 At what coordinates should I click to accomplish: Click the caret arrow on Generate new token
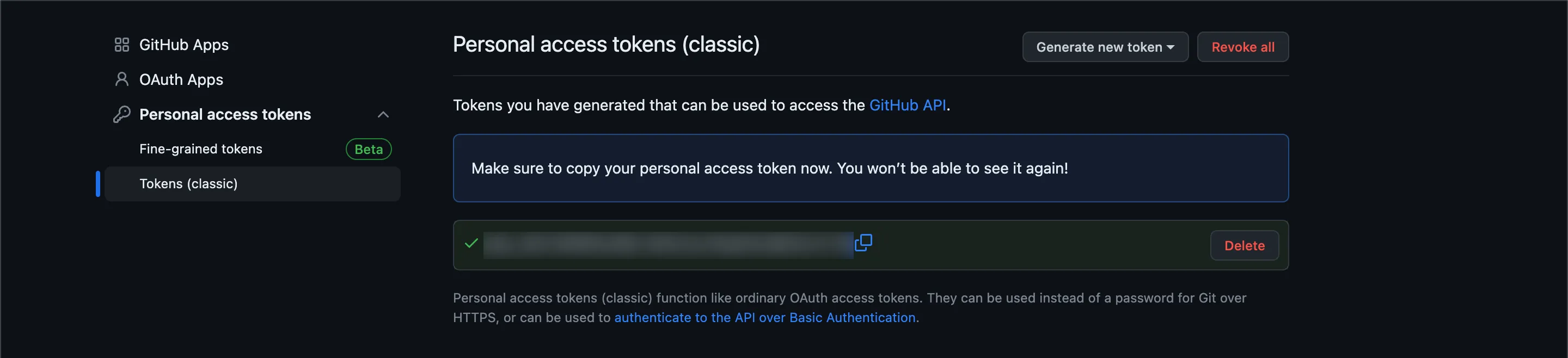click(1171, 47)
